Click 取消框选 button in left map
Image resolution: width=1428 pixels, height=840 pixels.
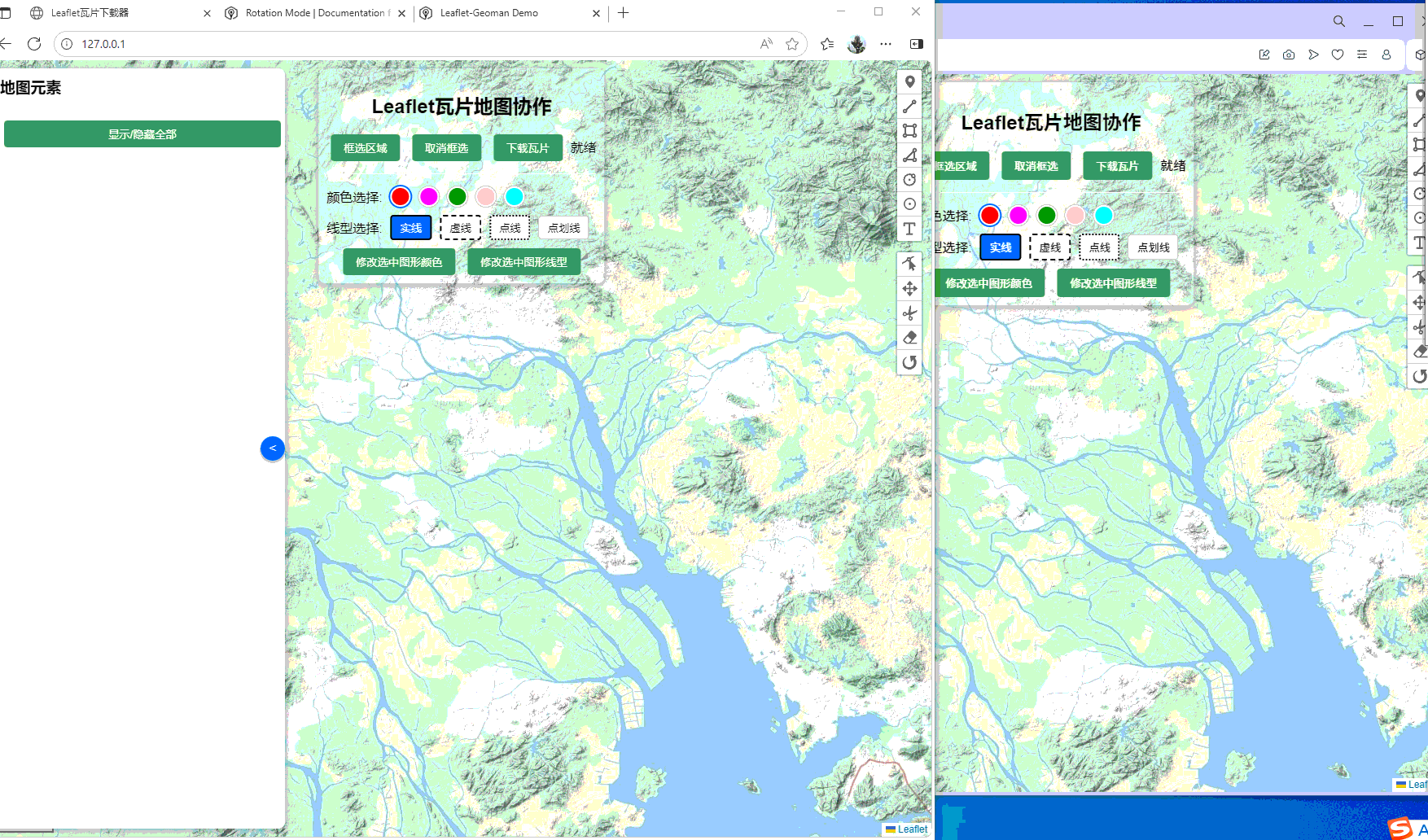point(446,148)
